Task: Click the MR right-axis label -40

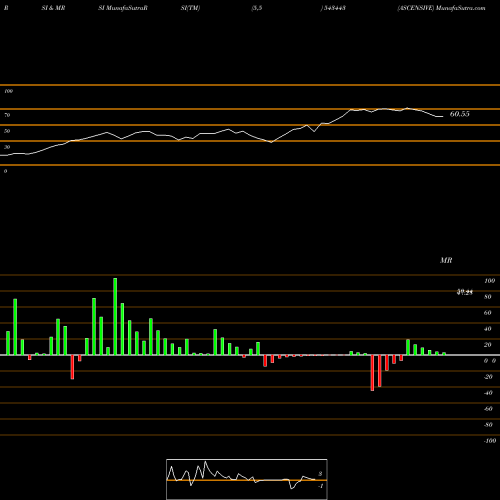Action: tap(488, 393)
